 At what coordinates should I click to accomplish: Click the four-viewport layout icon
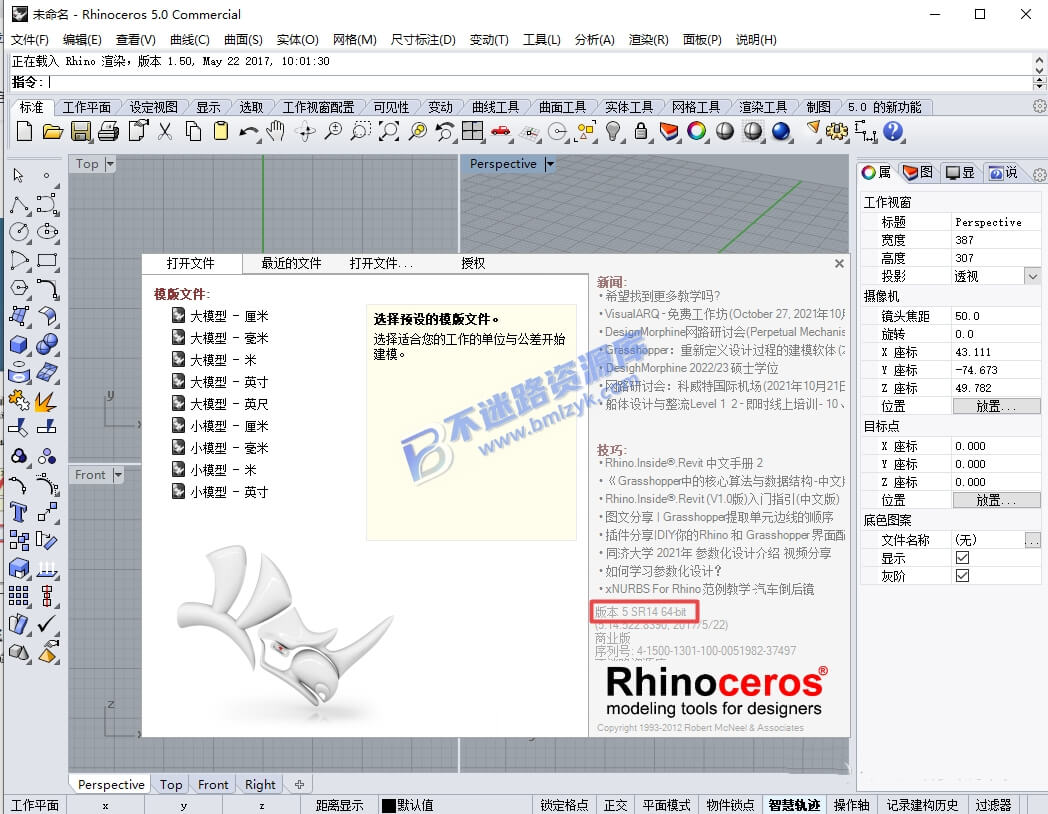pos(472,131)
